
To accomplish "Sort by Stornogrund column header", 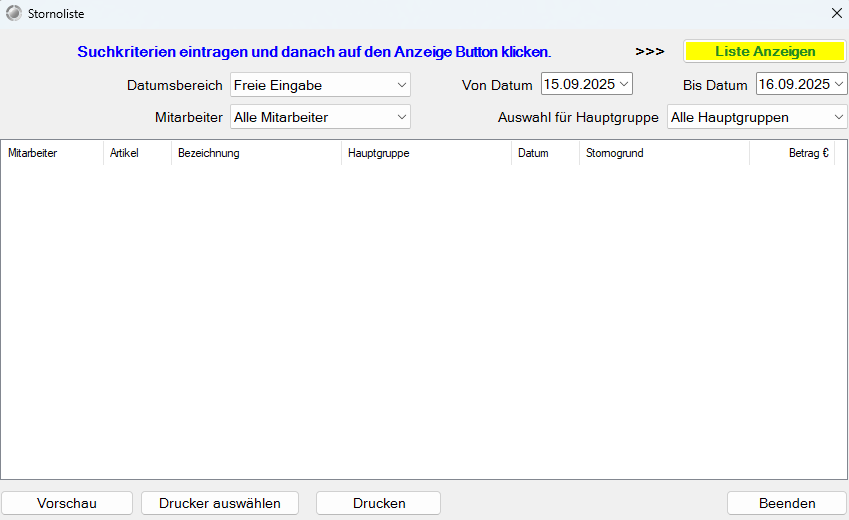I will click(664, 153).
